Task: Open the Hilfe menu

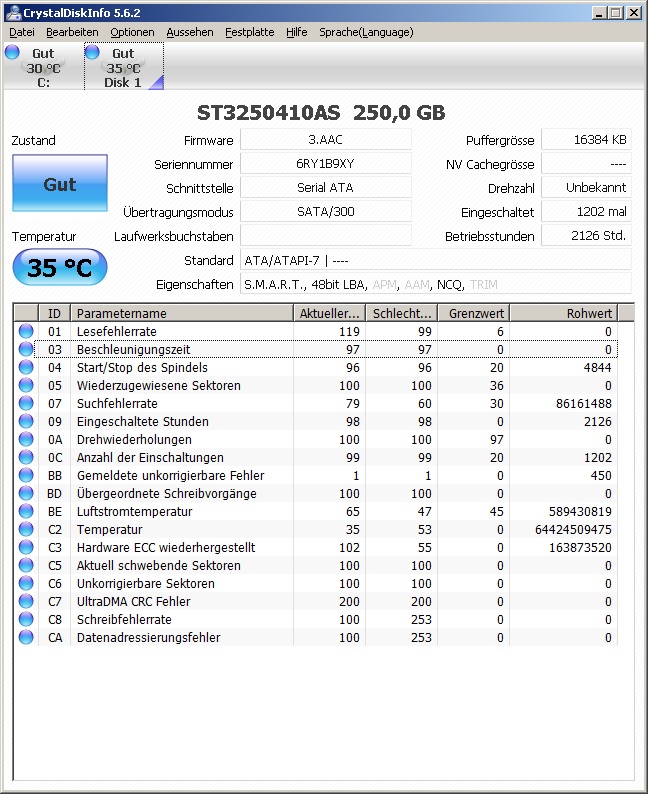Action: [297, 32]
